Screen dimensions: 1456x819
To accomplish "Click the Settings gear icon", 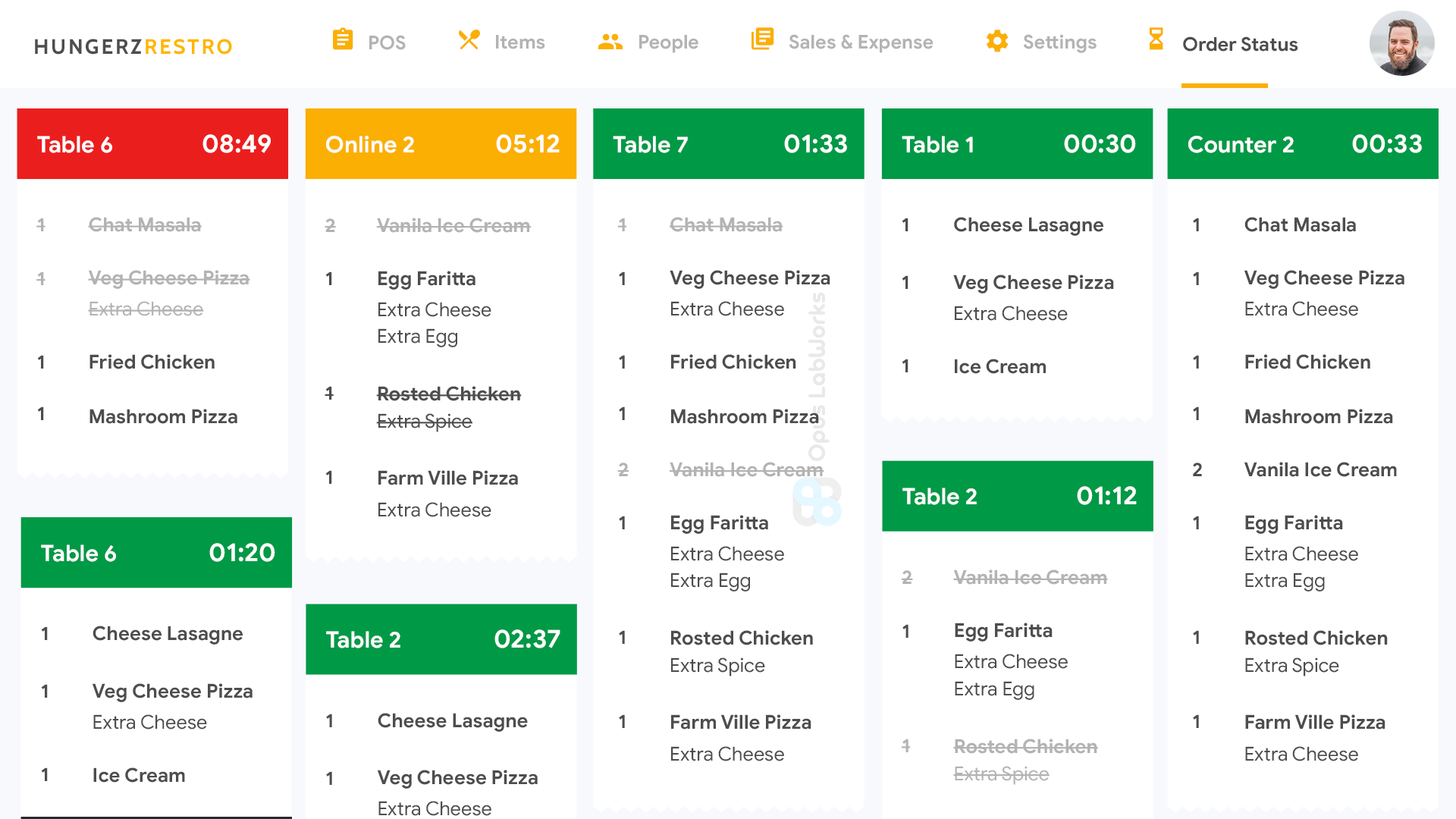I will pyautogui.click(x=996, y=41).
